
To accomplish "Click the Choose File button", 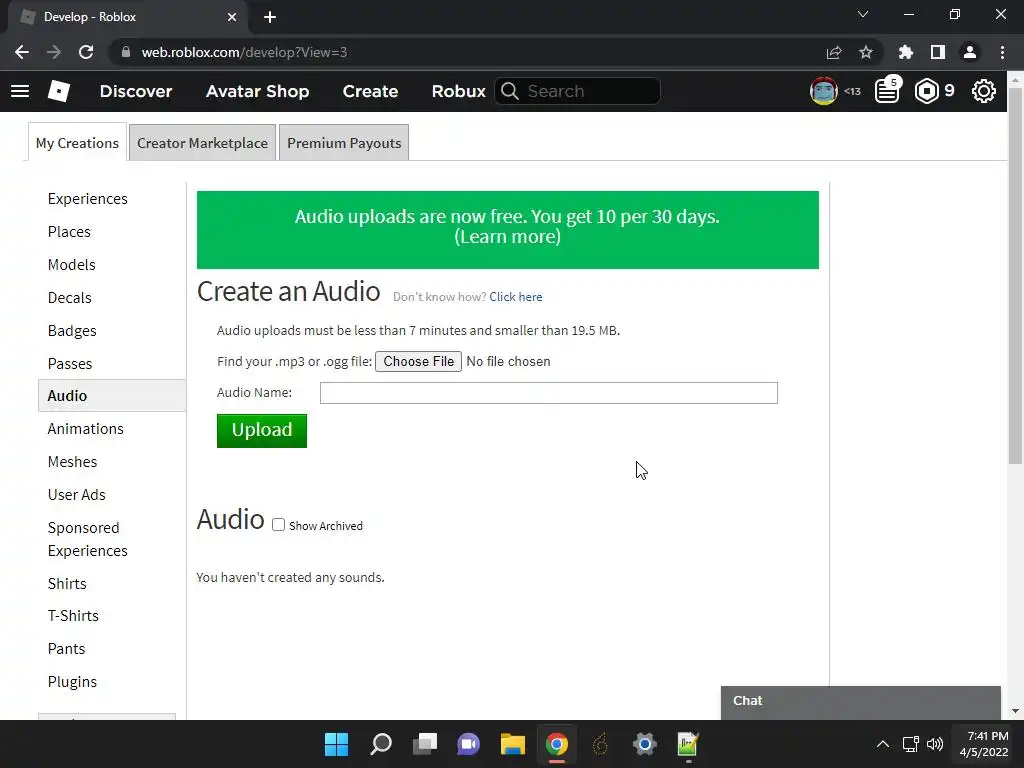I will click(x=419, y=361).
